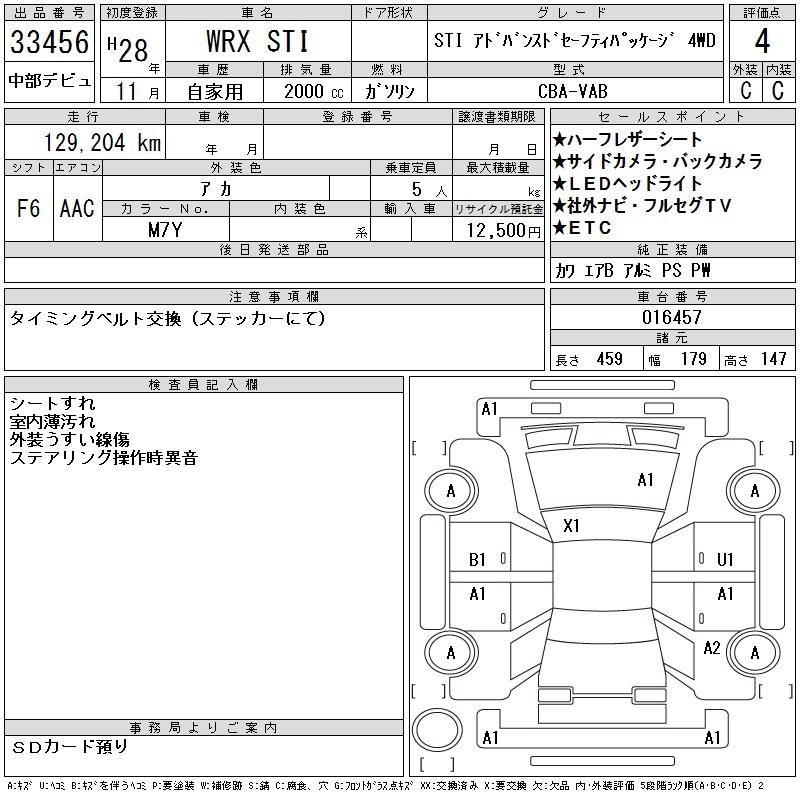Select the B1 damage mark on diagram

point(478,560)
